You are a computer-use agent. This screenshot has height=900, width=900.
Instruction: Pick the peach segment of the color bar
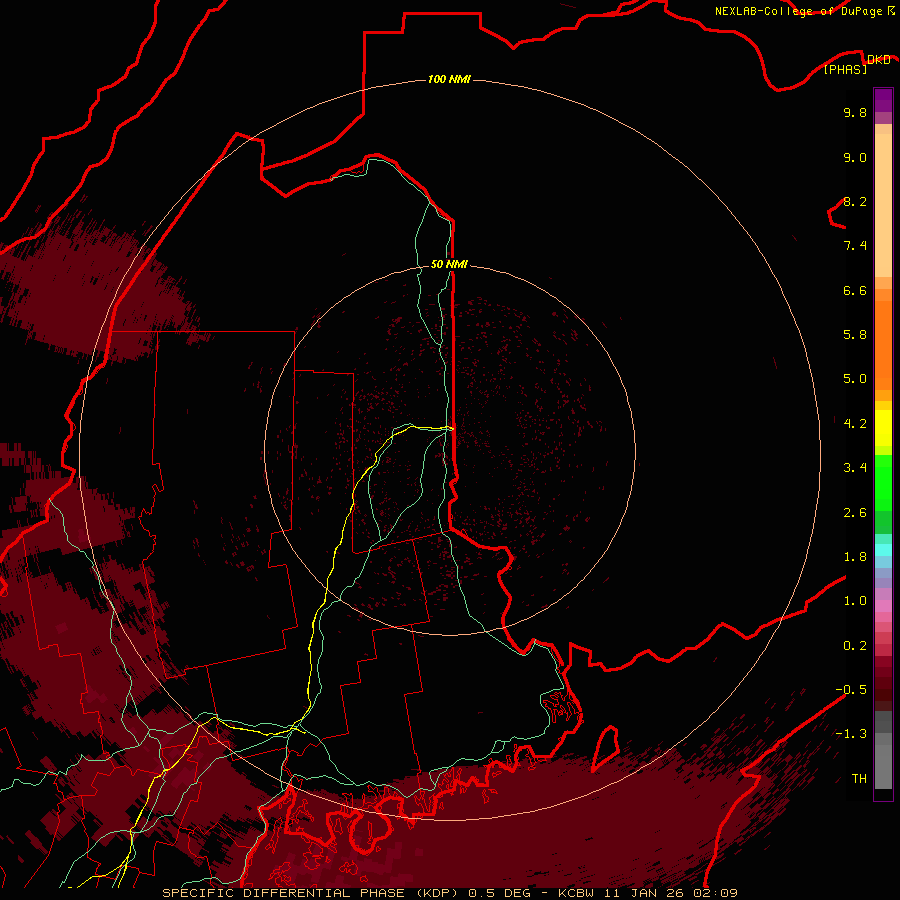coord(883,205)
